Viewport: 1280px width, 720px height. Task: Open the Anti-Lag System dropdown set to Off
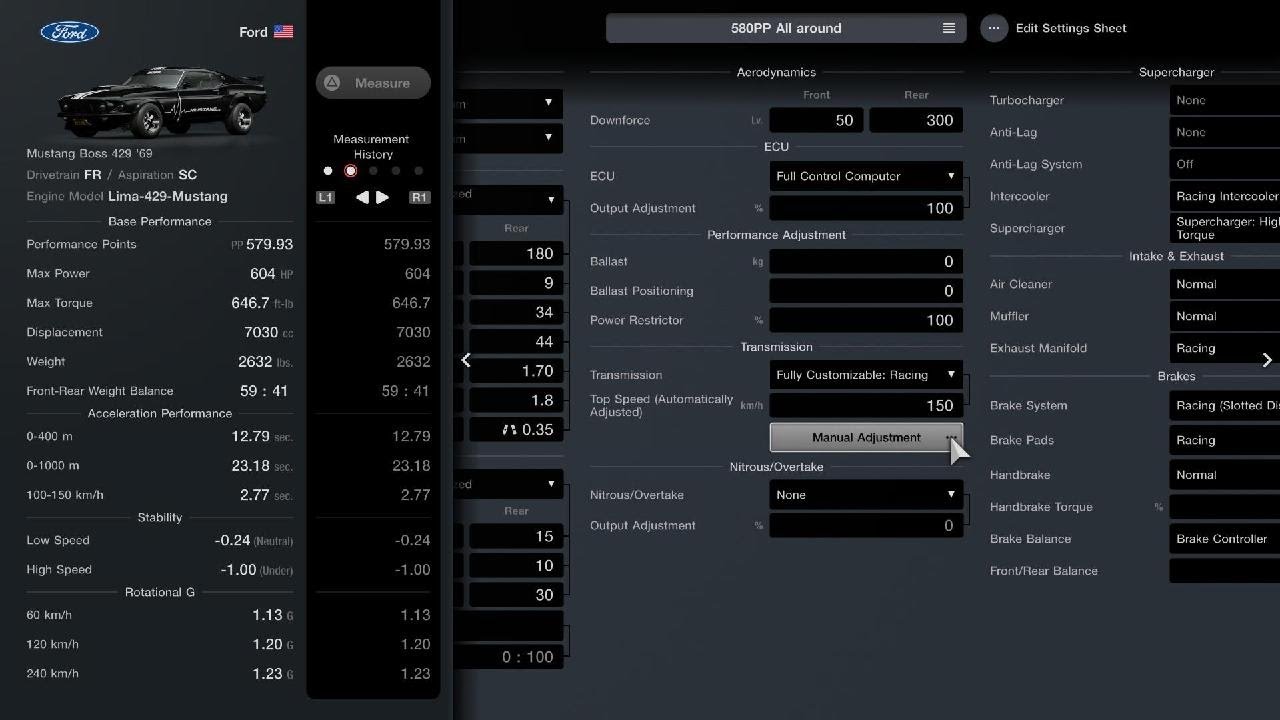point(1225,164)
